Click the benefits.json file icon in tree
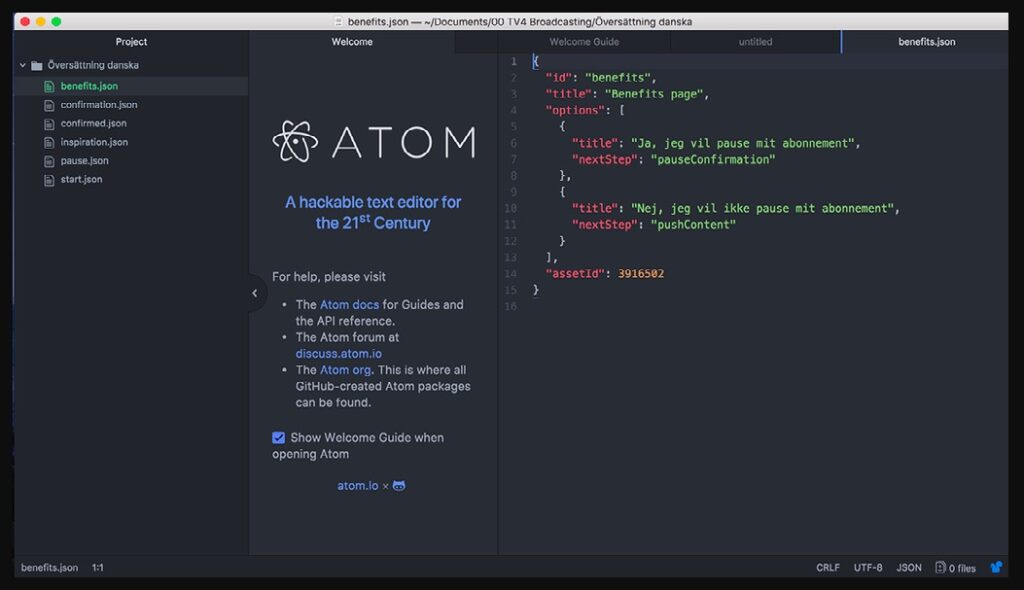Screen dimensions: 1024x590 (x=49, y=86)
